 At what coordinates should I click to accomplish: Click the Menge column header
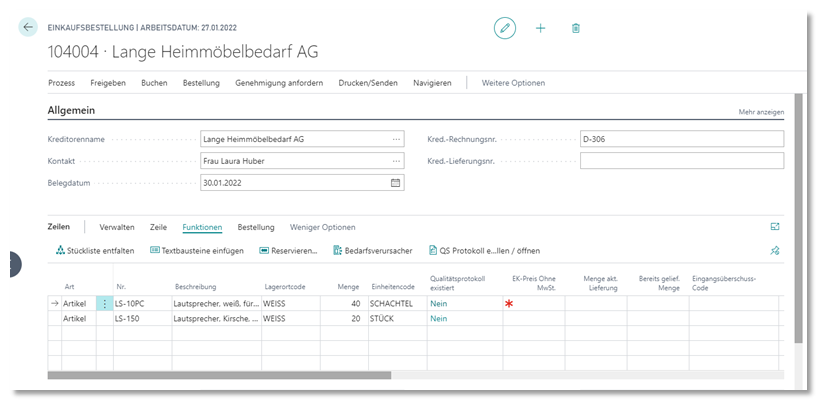[x=348, y=287]
